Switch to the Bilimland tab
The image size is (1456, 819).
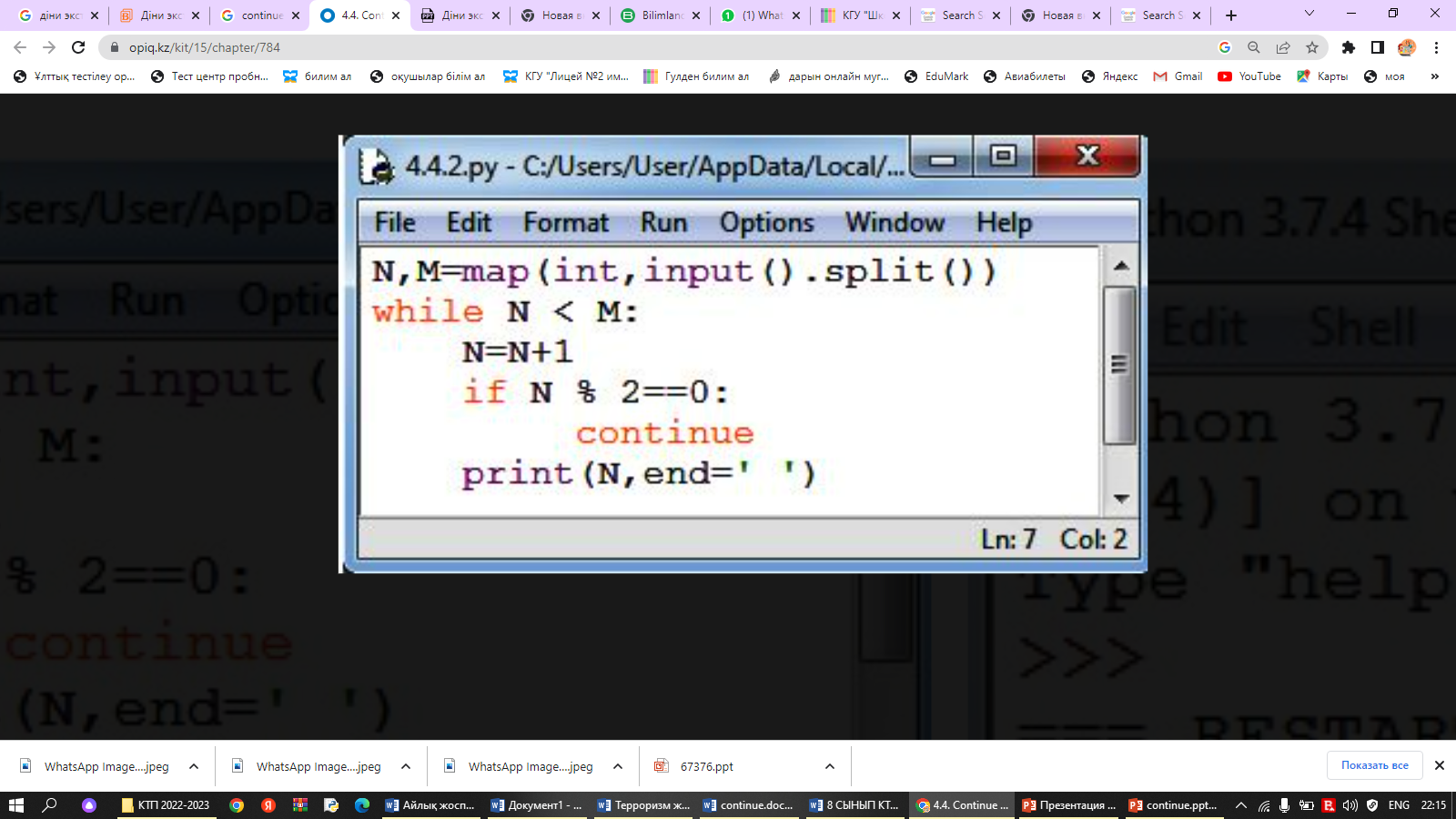(661, 15)
